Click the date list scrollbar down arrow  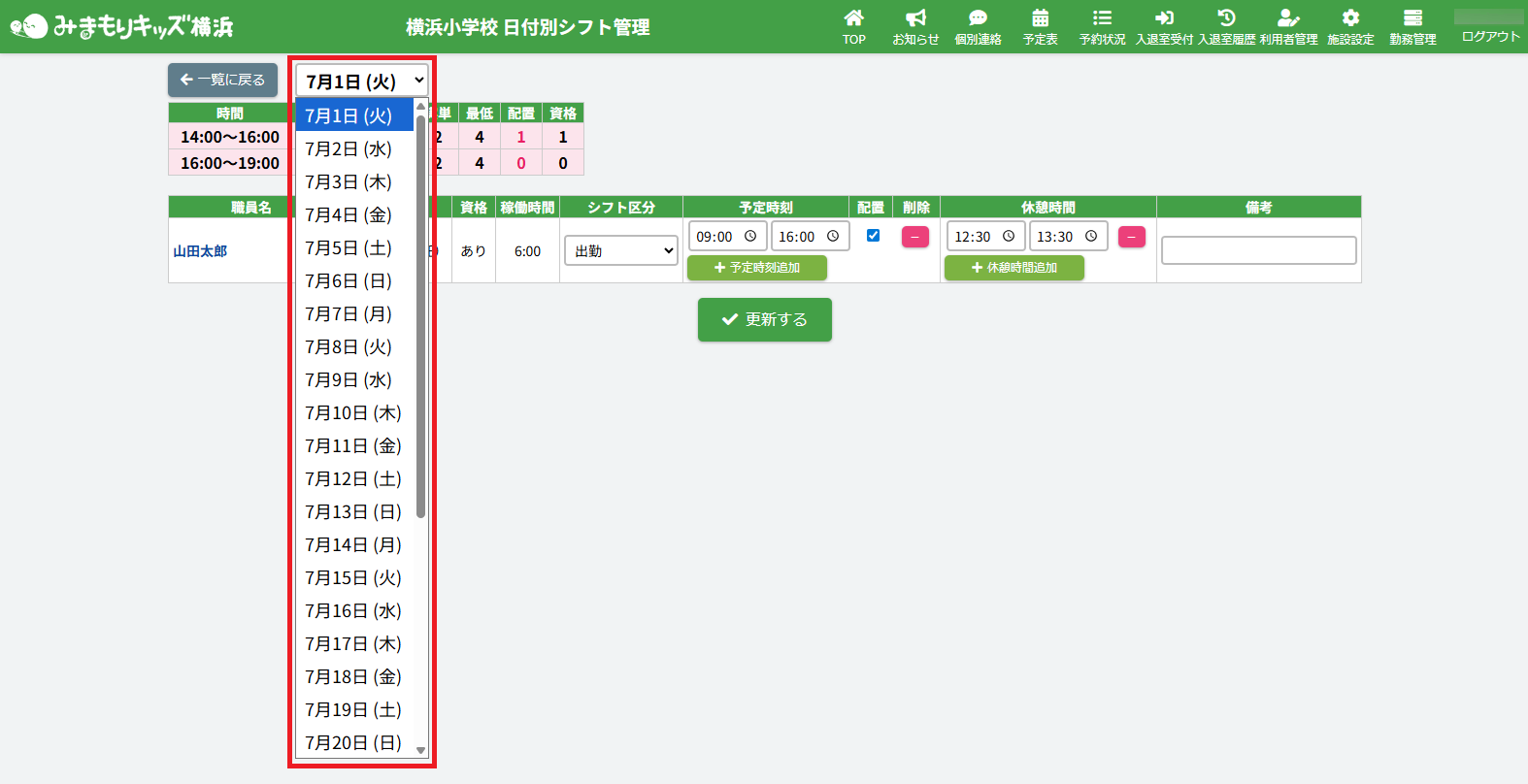tap(420, 750)
